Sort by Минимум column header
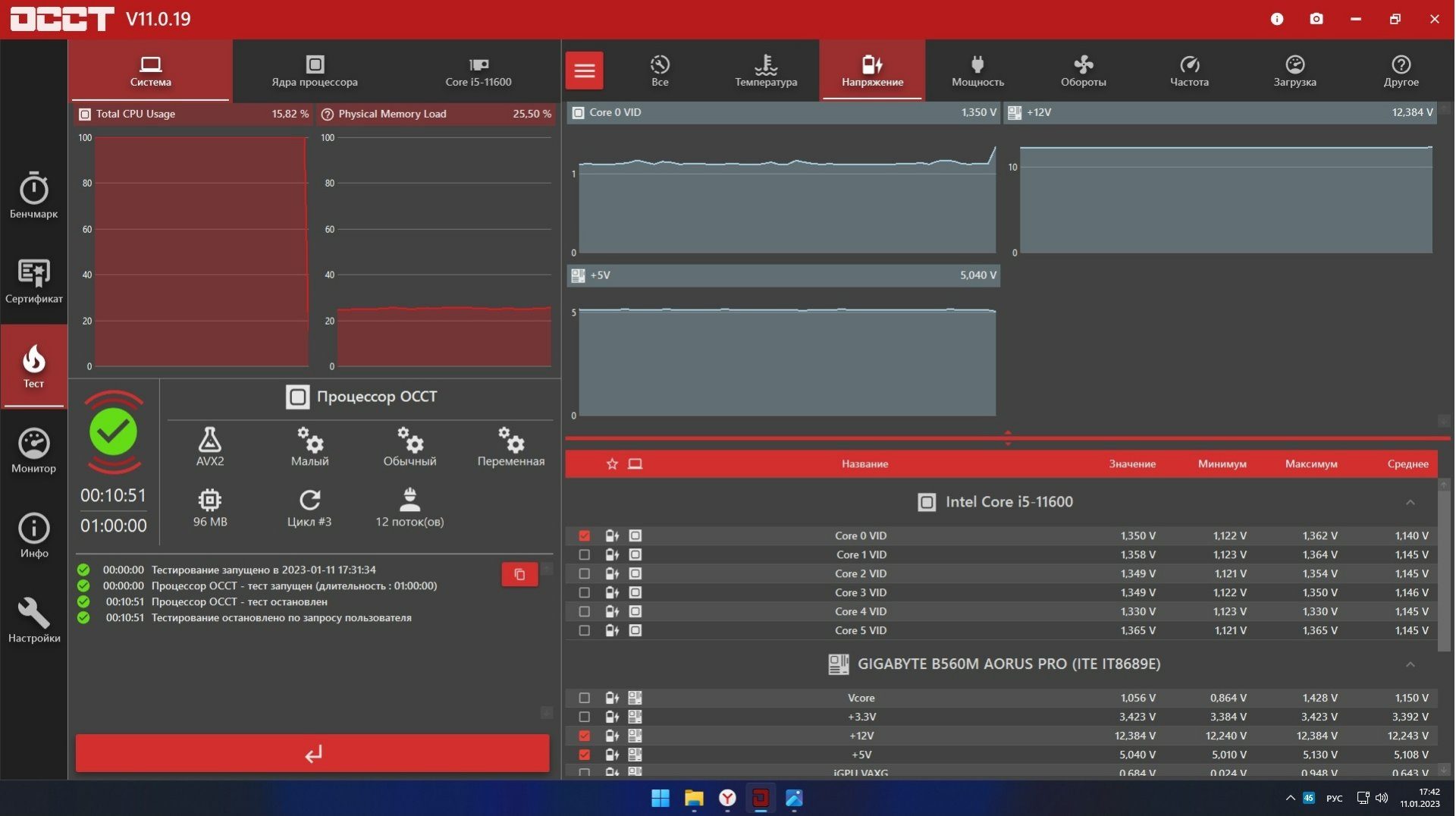The width and height of the screenshot is (1456, 816). (x=1222, y=463)
